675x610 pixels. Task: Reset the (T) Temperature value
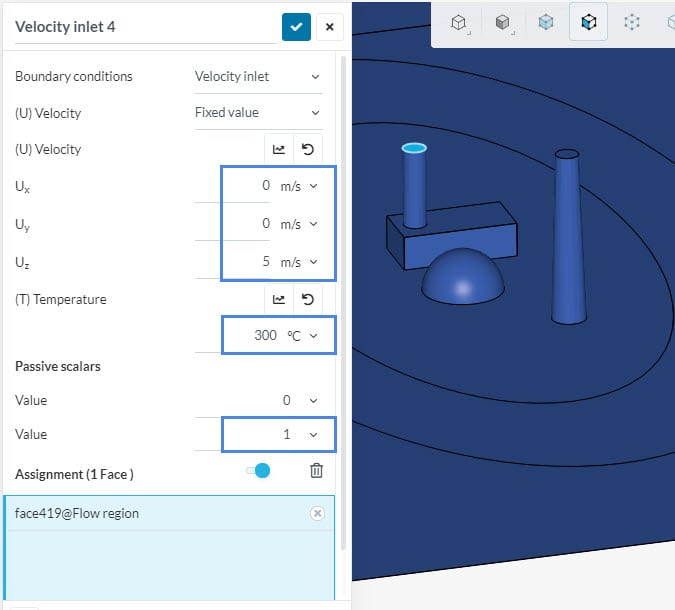(x=308, y=299)
